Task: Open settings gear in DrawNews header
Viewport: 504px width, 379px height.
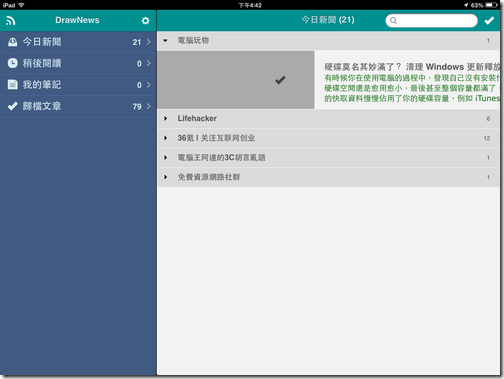Action: coord(145,21)
